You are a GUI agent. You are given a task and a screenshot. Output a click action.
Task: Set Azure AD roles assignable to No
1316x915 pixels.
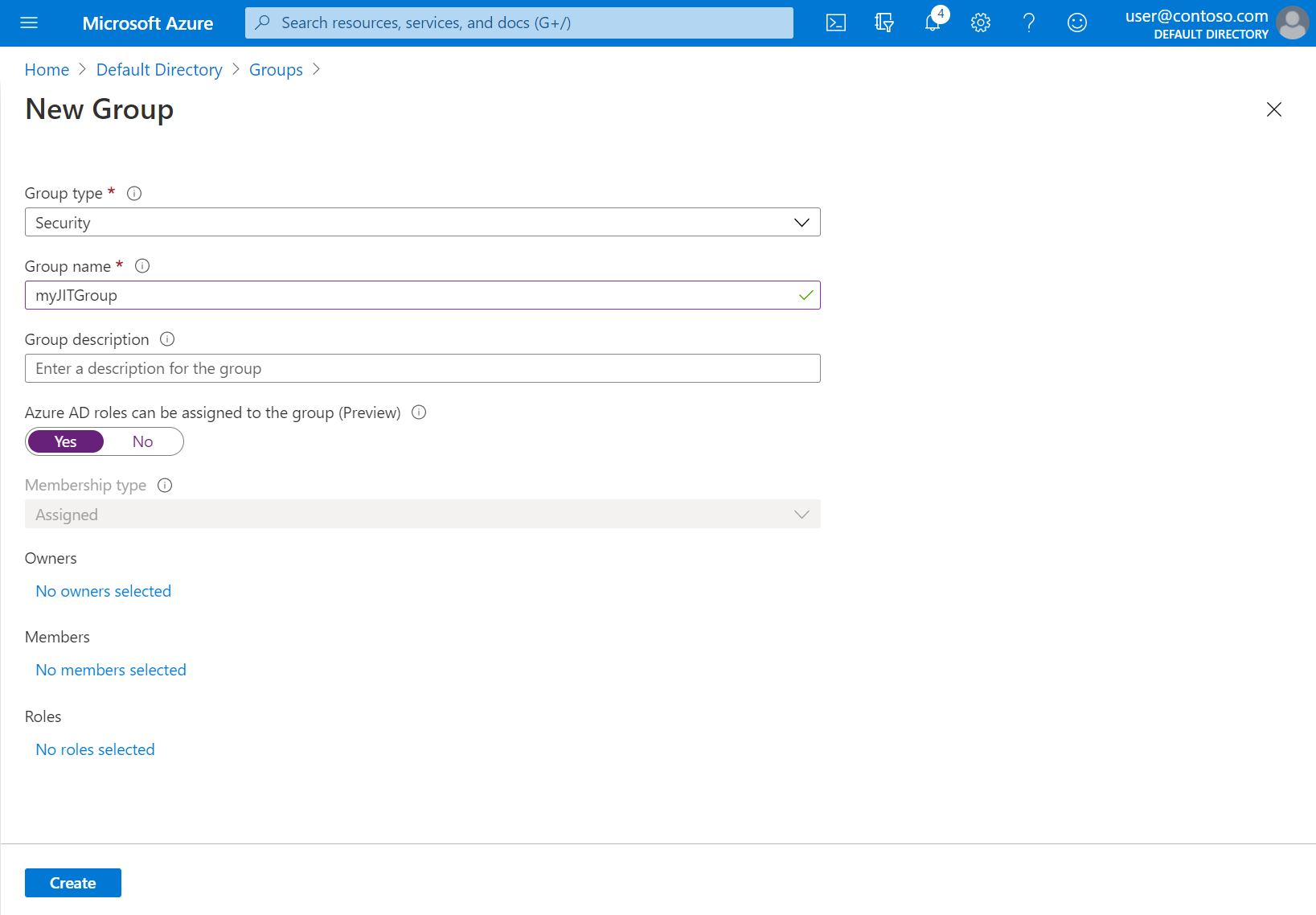142,441
